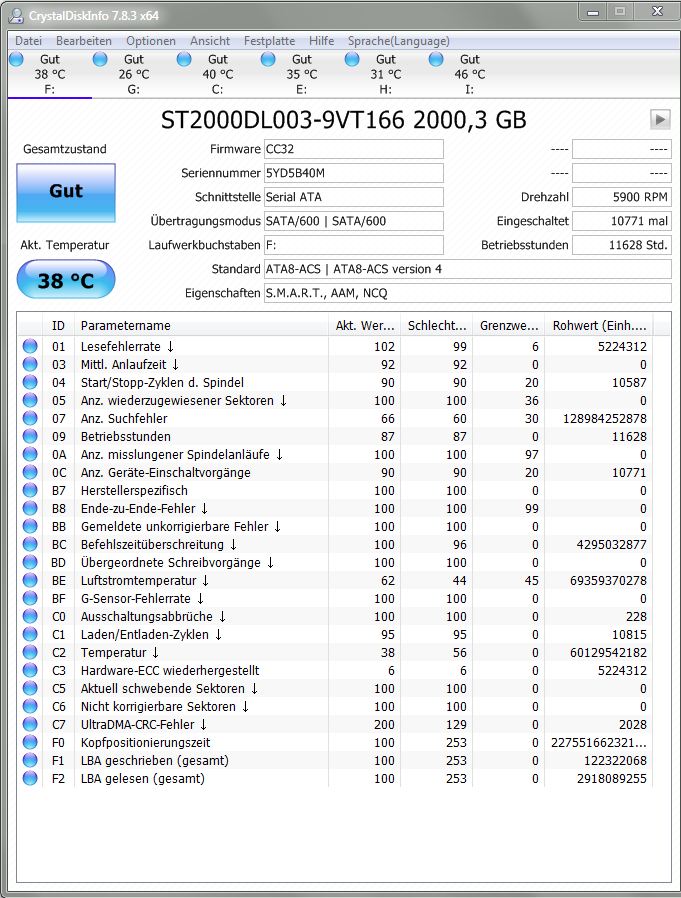Click the model title ST2000DL003-9VT166 2000,3 GB
Image resolution: width=681 pixels, height=898 pixels.
[343, 120]
